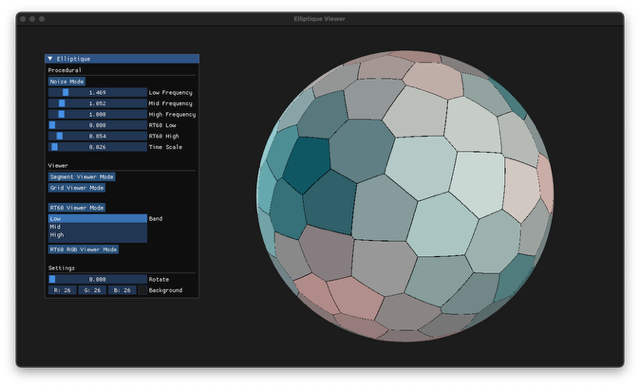This screenshot has height=387, width=640.
Task: Click the RT60 Low slider
Action: pos(98,125)
